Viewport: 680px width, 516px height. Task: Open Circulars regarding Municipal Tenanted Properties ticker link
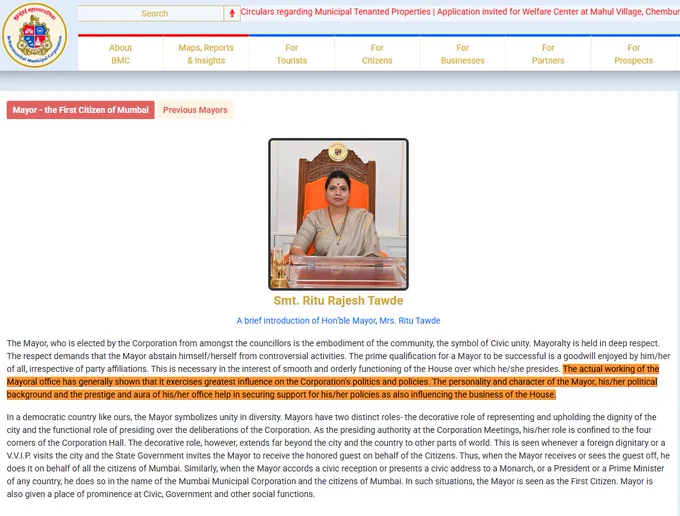point(336,12)
